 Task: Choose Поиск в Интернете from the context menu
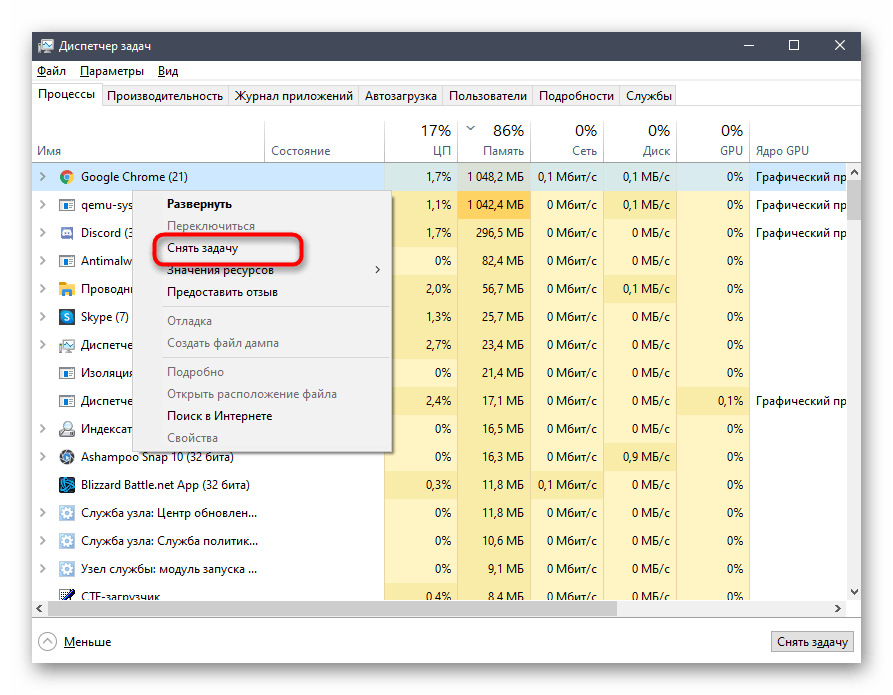[219, 416]
